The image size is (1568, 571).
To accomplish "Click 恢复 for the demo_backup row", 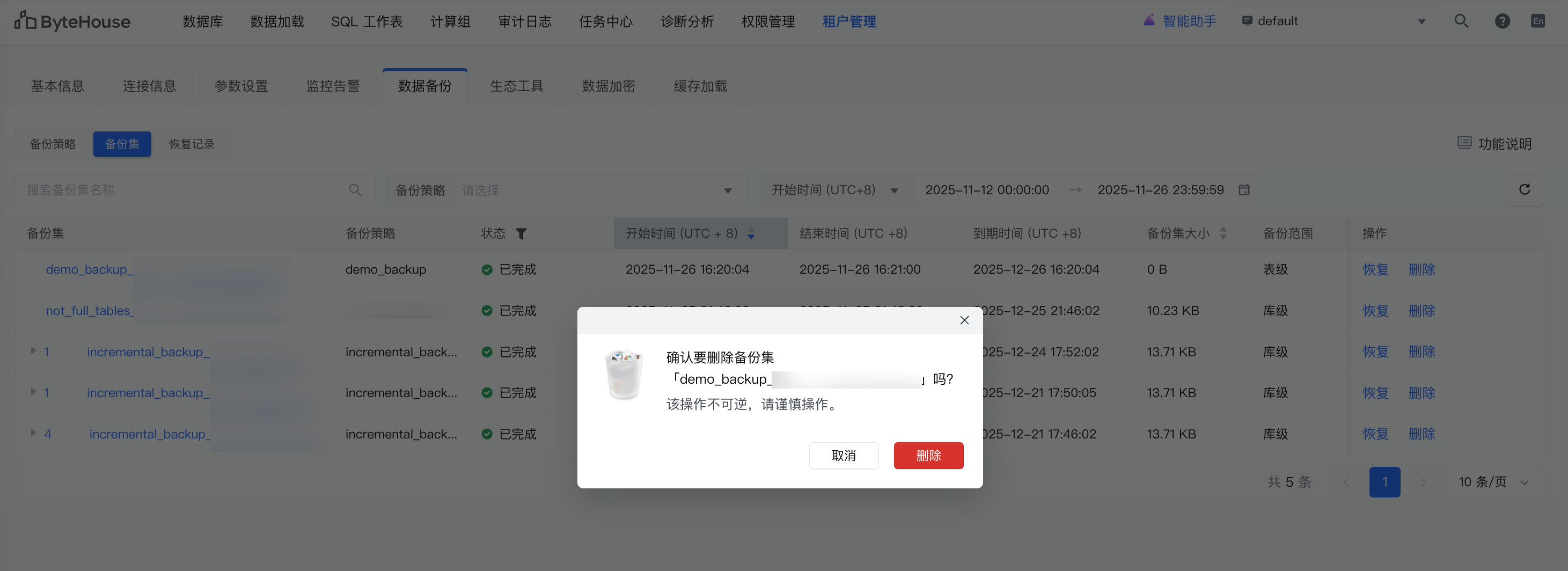I will click(x=1375, y=270).
